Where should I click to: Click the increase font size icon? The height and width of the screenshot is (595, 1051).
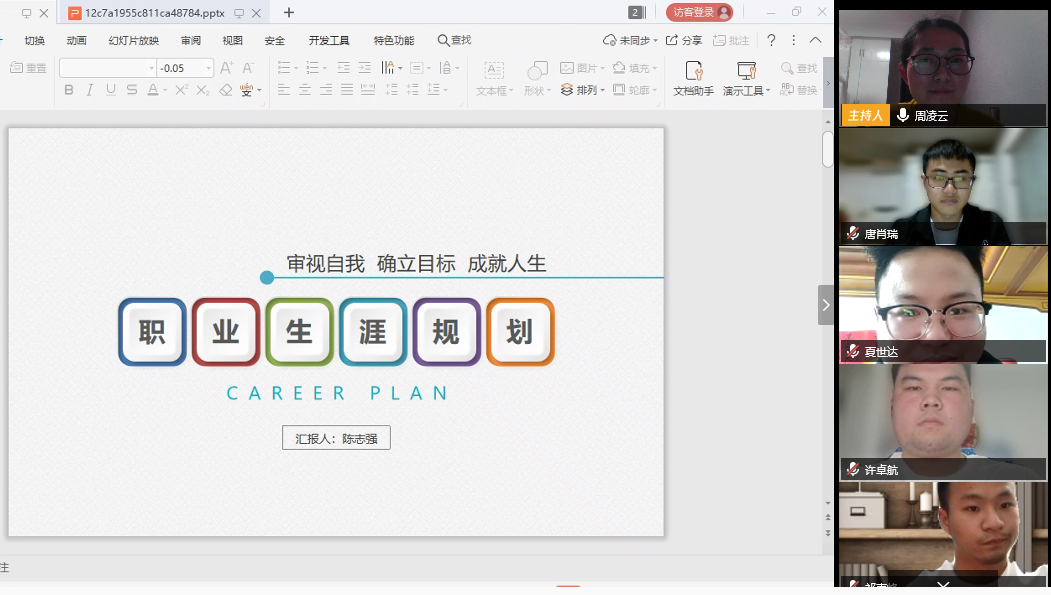(226, 68)
